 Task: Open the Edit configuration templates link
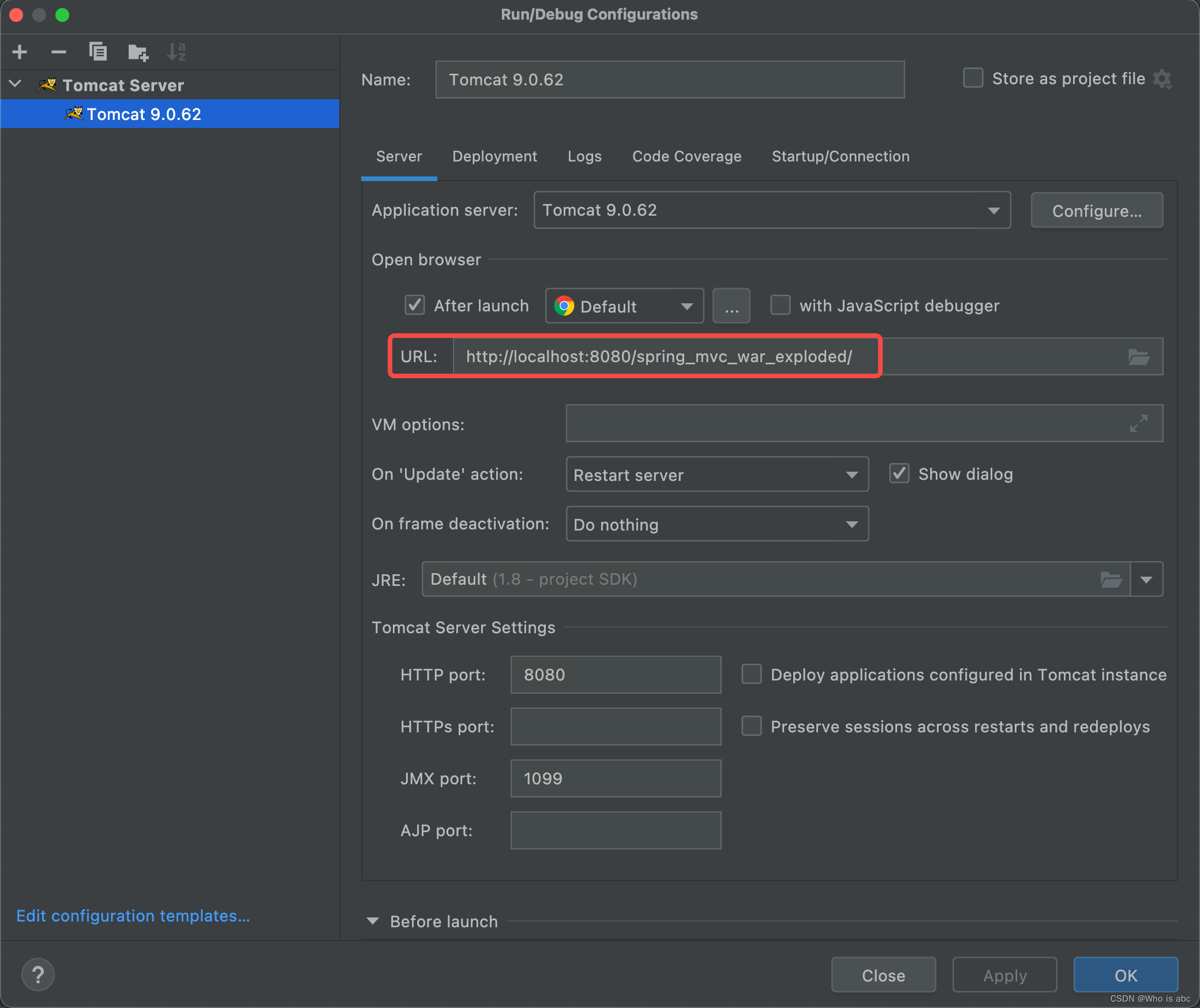tap(133, 916)
